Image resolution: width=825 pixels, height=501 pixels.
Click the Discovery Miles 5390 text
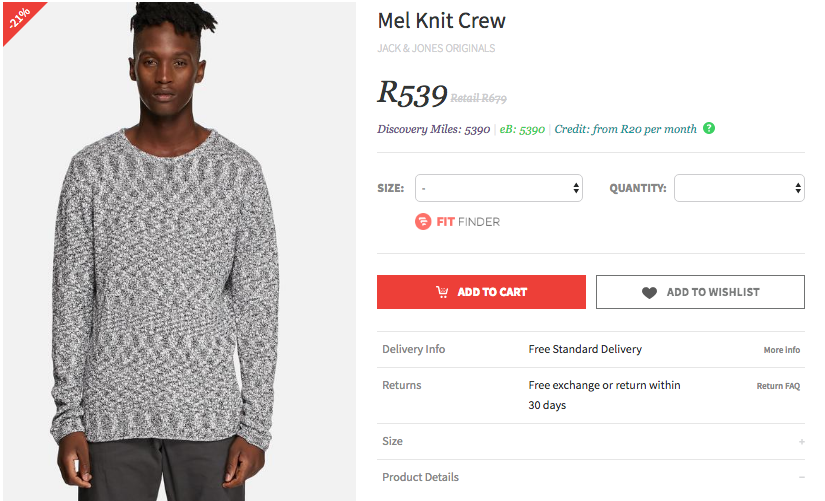433,129
